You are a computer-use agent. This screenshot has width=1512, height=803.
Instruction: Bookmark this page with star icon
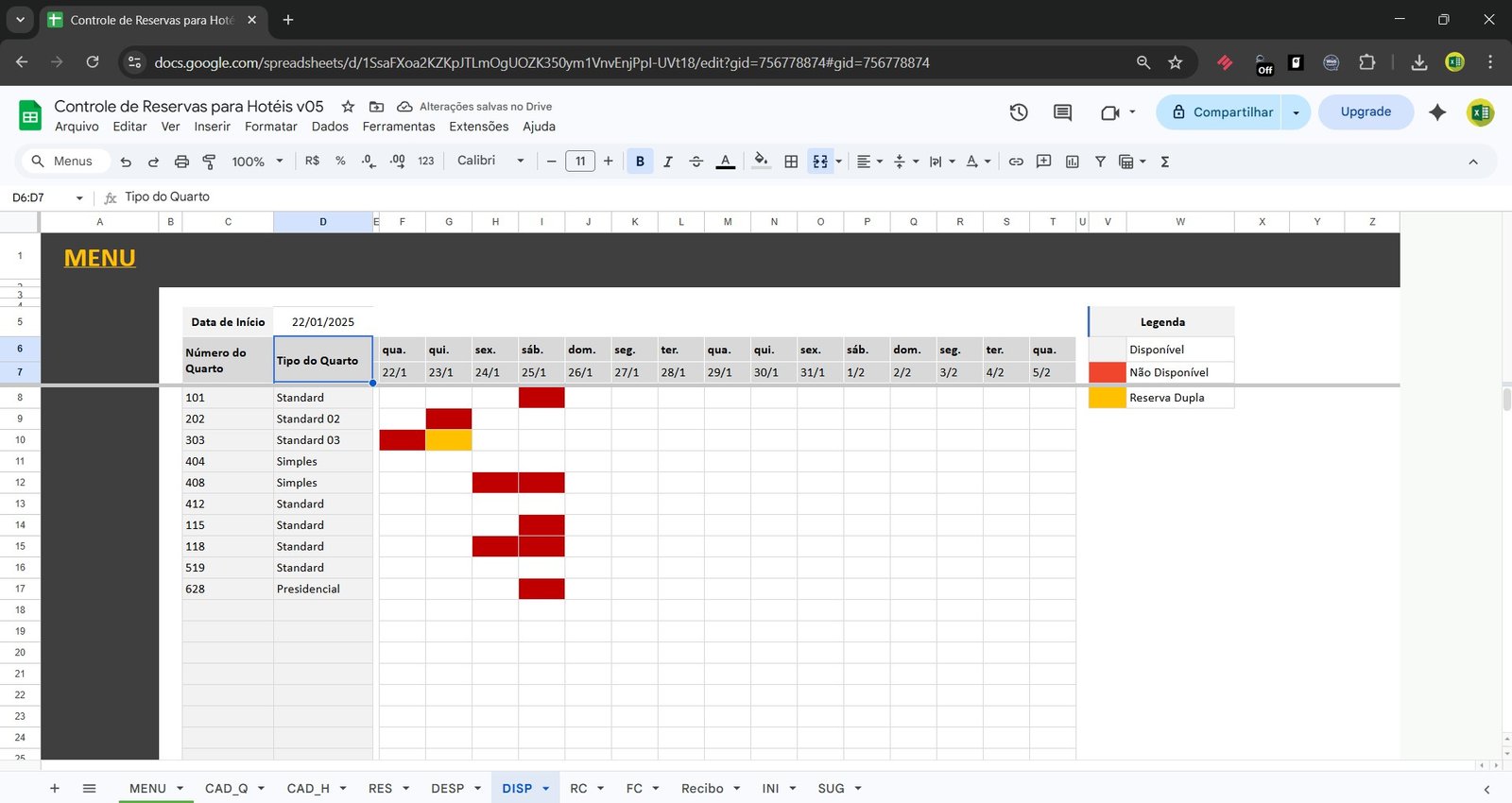1175,62
